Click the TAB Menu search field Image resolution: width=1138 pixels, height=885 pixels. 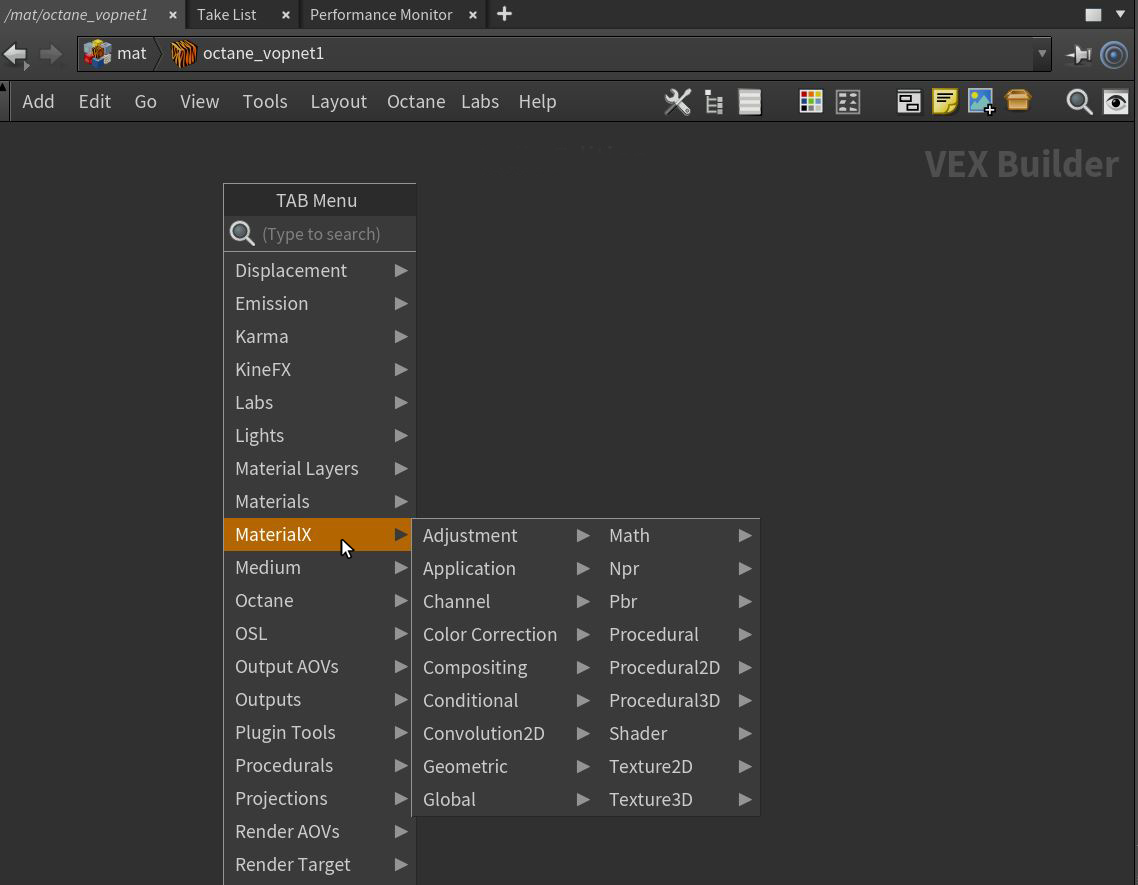332,234
